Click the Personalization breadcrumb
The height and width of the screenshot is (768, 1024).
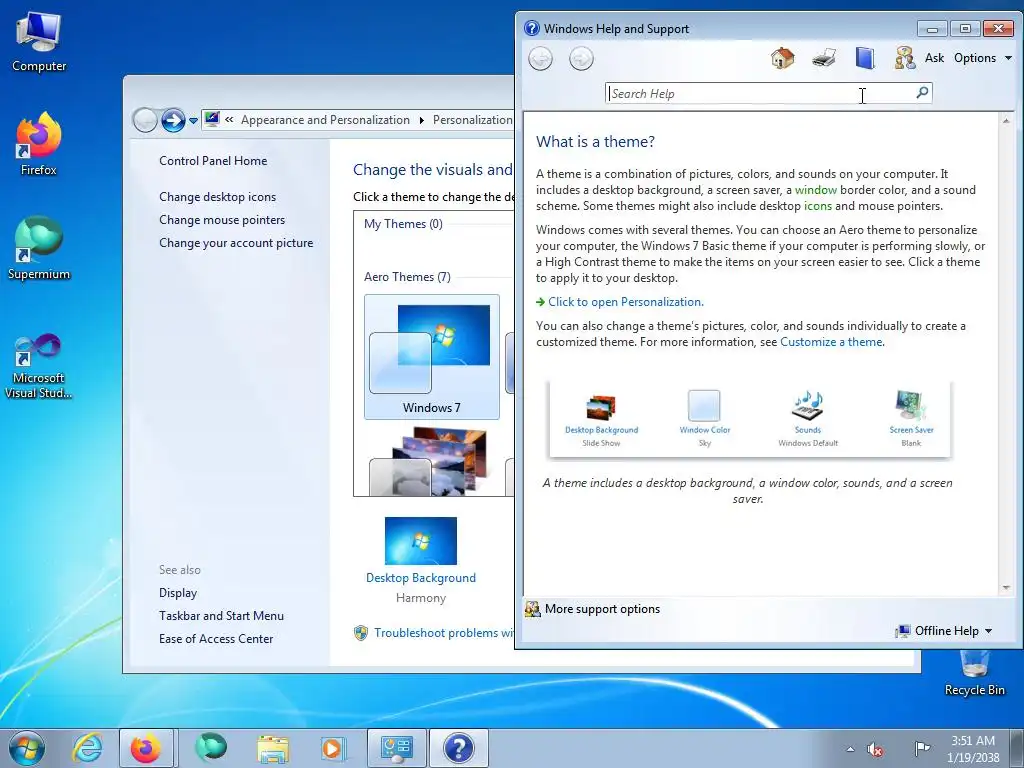pos(473,120)
